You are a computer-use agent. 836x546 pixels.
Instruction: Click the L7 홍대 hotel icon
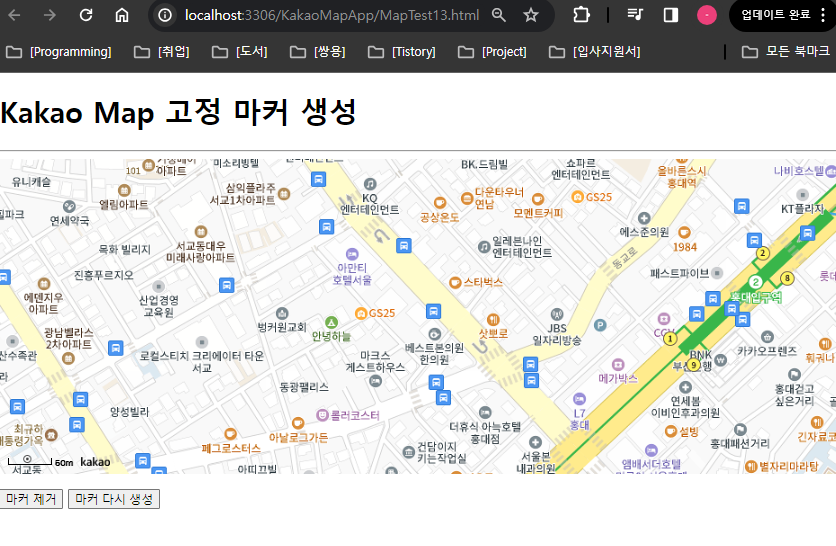tap(580, 399)
